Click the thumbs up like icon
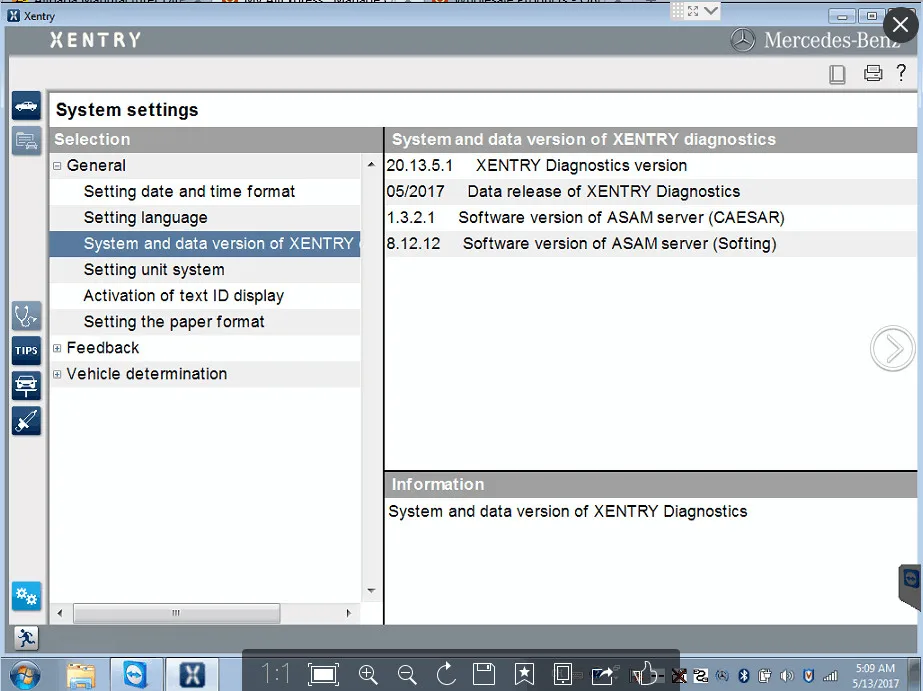Image resolution: width=923 pixels, height=691 pixels. click(646, 673)
